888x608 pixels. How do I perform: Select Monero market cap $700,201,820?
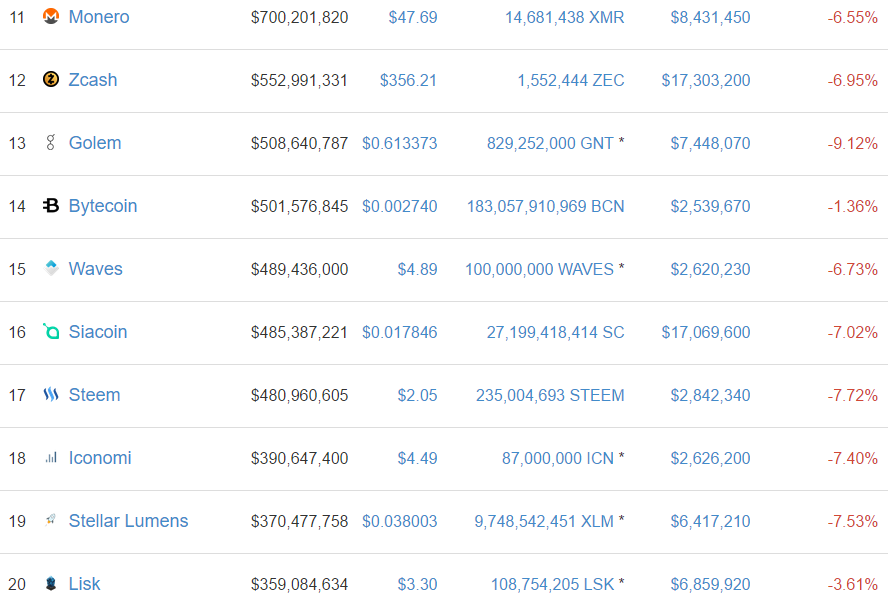[300, 18]
